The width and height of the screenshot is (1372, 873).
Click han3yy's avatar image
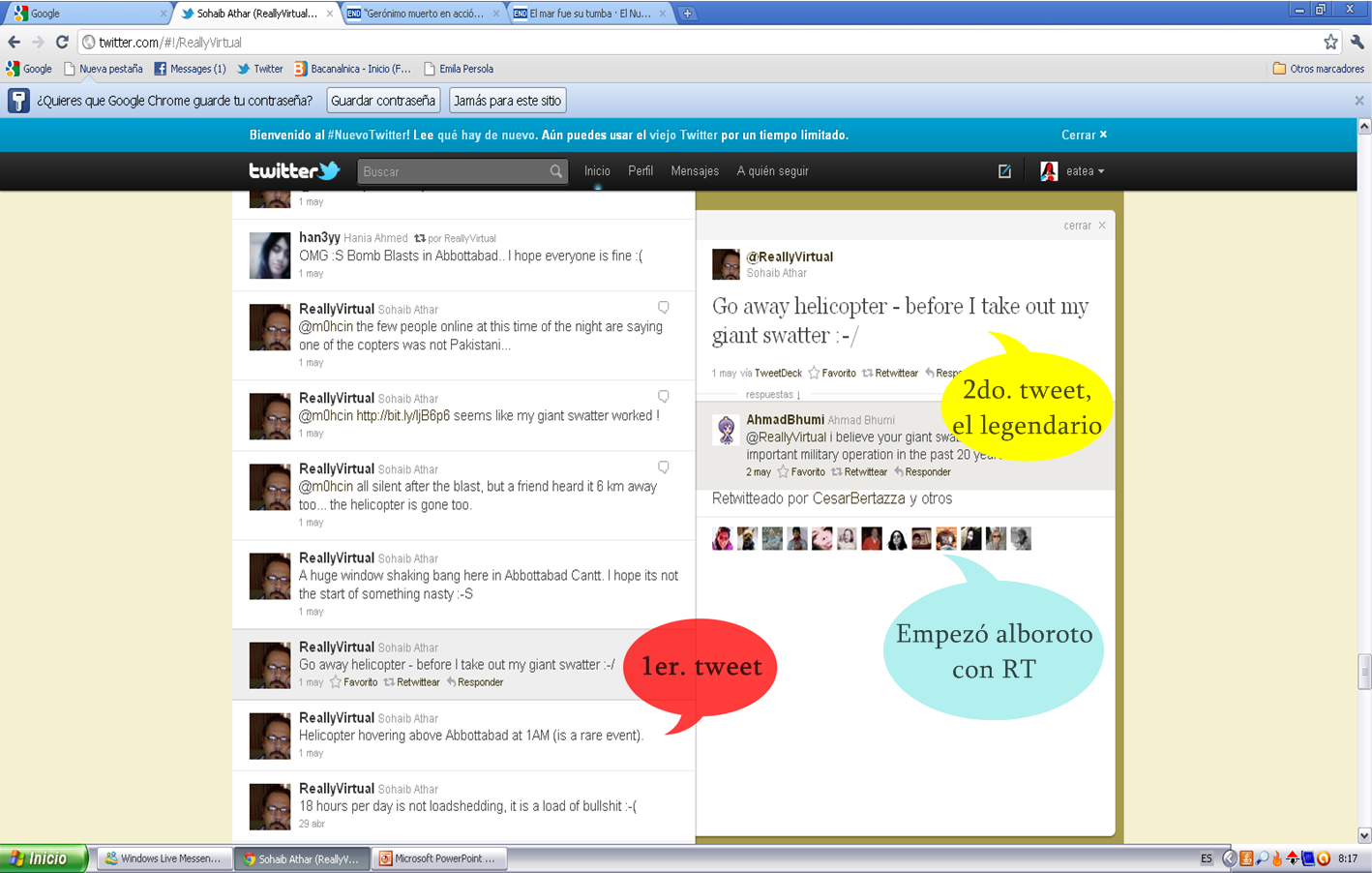pyautogui.click(x=270, y=256)
